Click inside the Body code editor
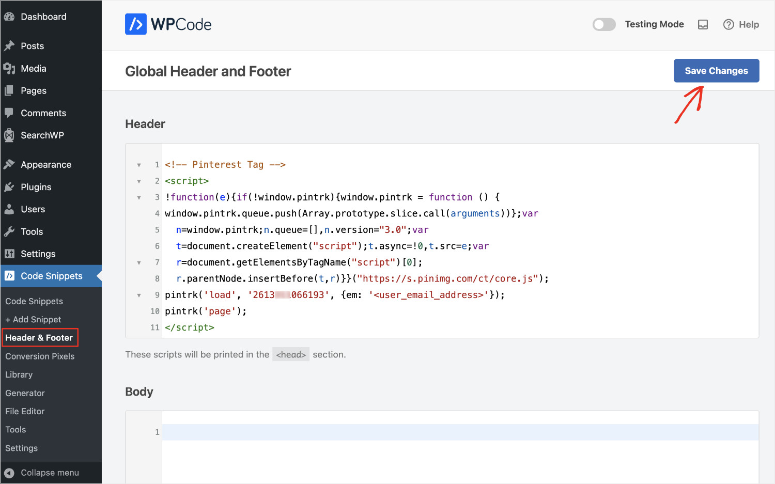Screen dimensions: 775x484 click(450, 432)
